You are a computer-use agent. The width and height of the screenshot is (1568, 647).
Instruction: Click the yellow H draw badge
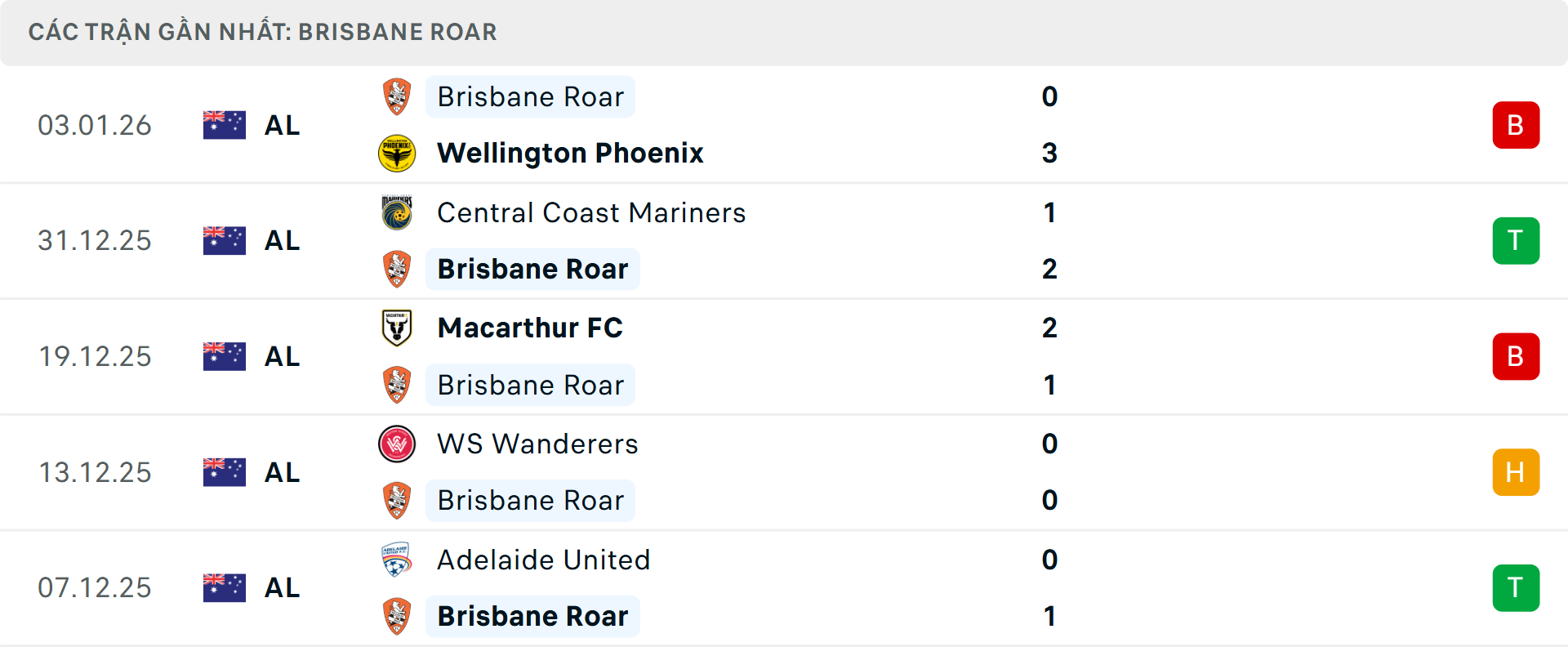pyautogui.click(x=1516, y=471)
